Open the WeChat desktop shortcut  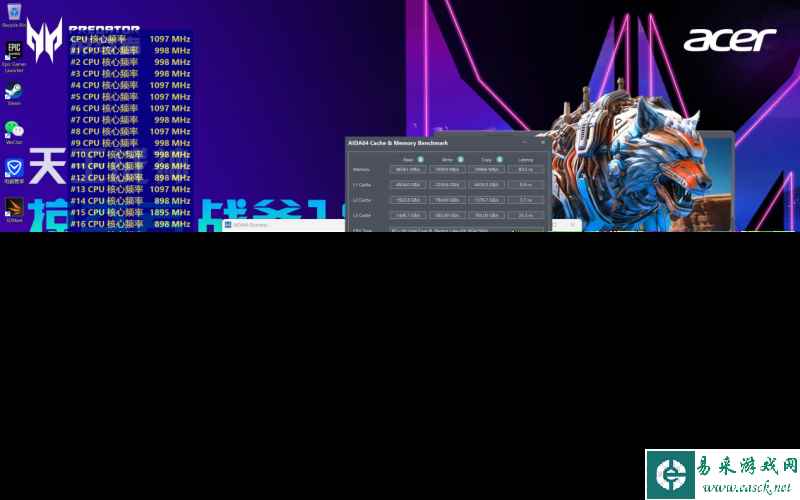pyautogui.click(x=14, y=132)
